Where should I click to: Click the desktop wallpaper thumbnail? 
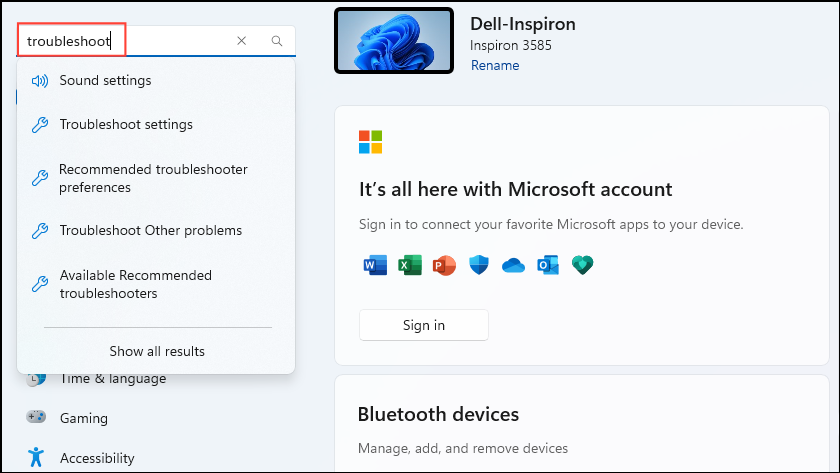click(394, 41)
